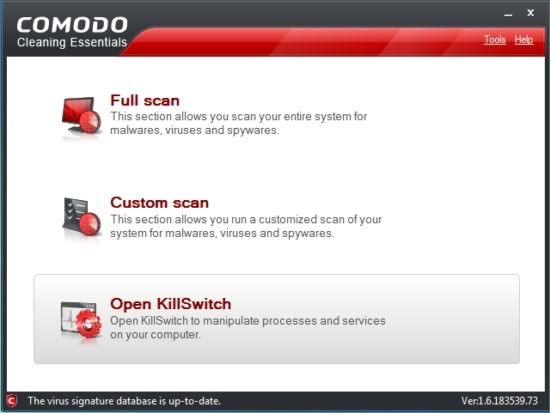
Task: Click "The virus signature database is up-to-date." text
Action: click(x=124, y=401)
